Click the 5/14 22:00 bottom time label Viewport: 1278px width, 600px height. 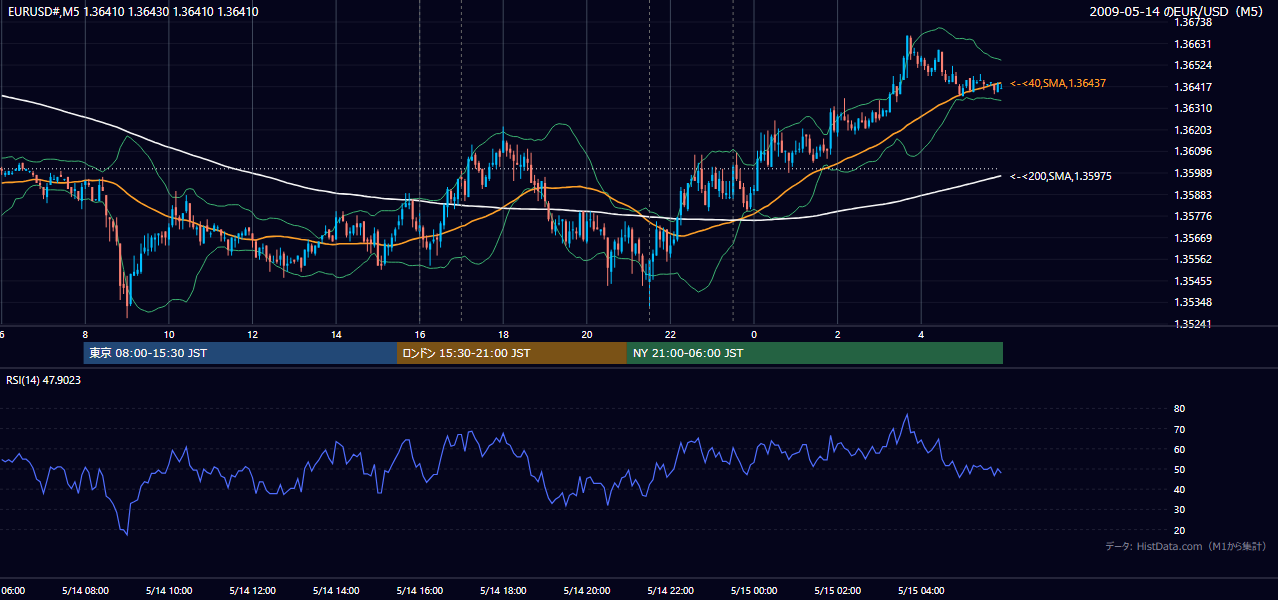[x=670, y=591]
